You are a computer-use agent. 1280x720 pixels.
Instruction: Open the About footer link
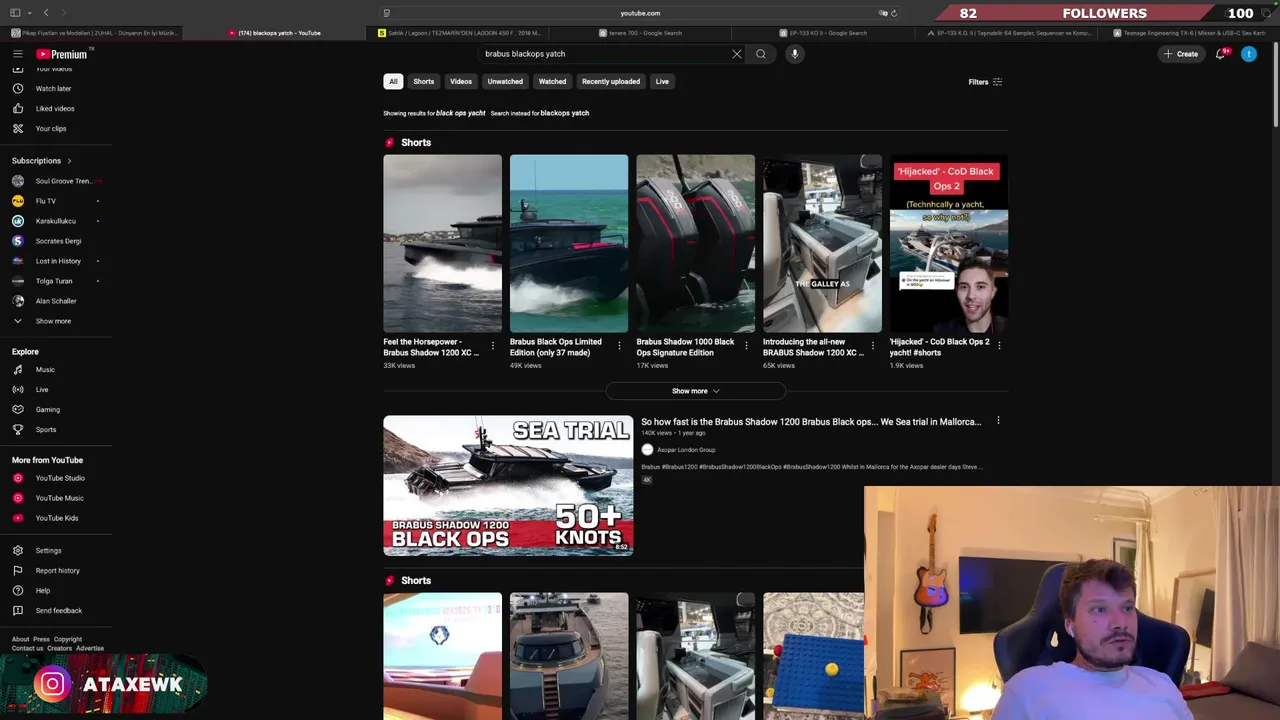pos(20,639)
